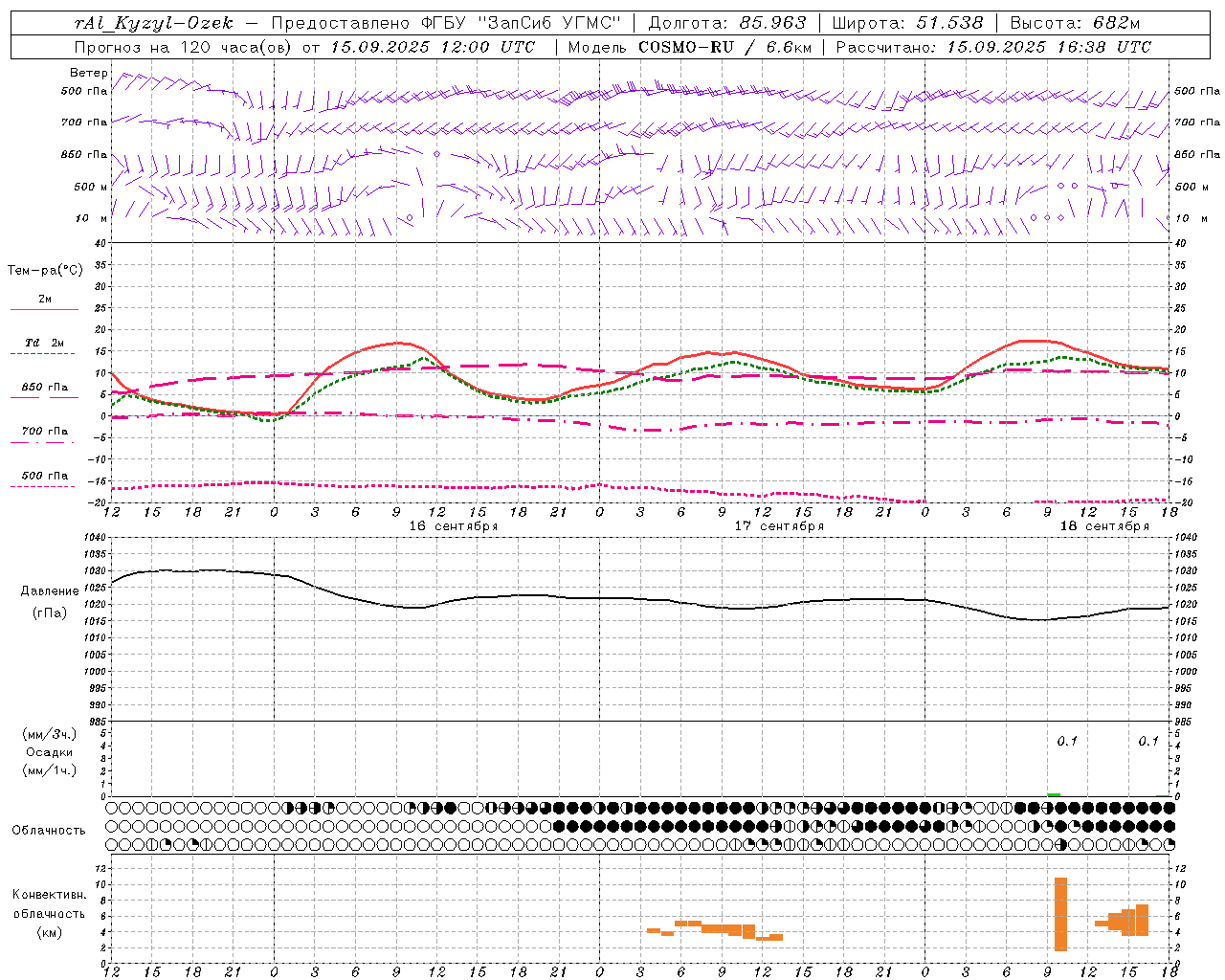The width and height of the screenshot is (1225, 980).
Task: Click the 'Тем-ра(°C)' temperature label
Action: click(45, 271)
